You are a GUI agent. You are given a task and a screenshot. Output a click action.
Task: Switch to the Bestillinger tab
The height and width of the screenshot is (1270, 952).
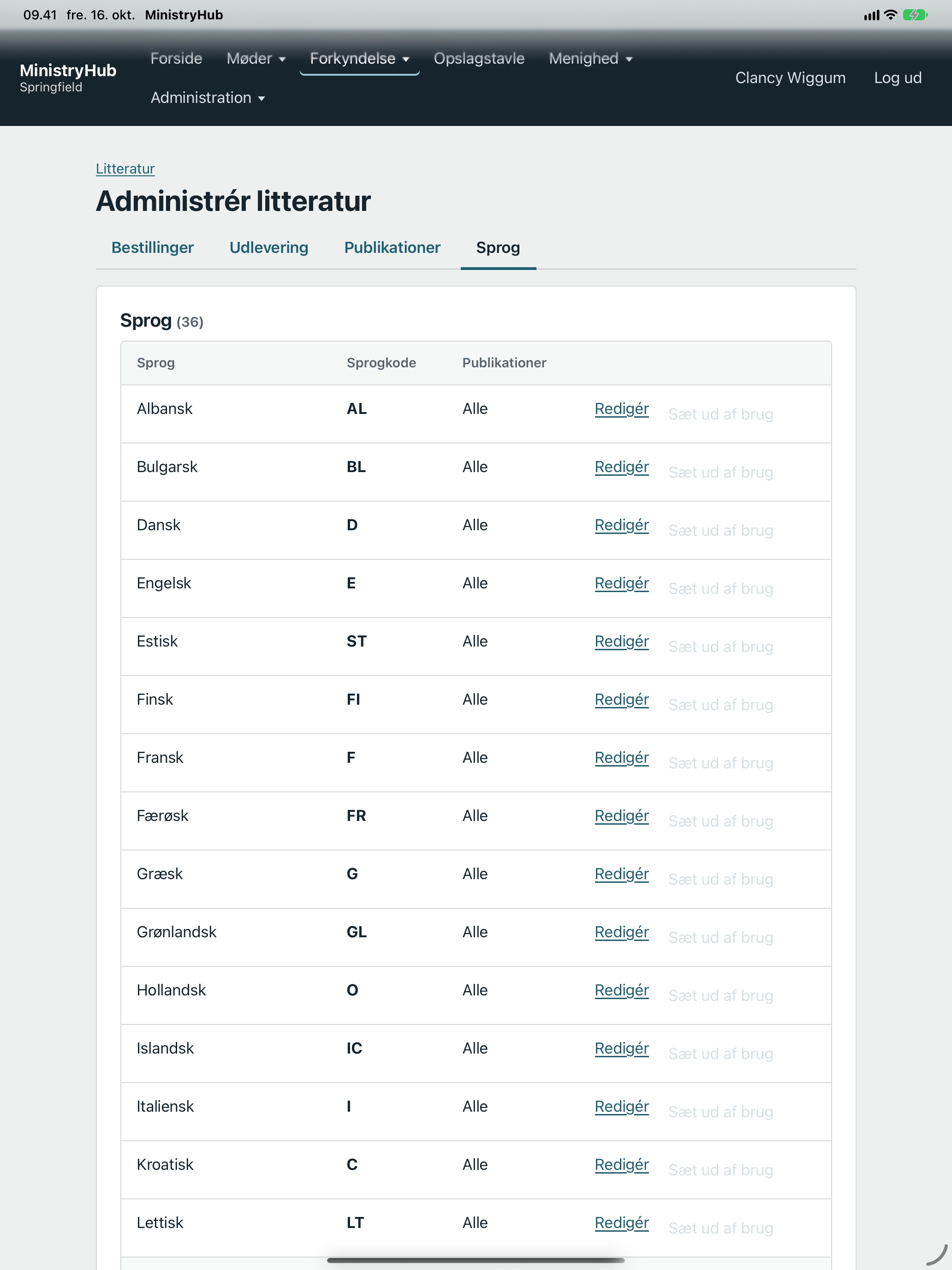tap(153, 247)
